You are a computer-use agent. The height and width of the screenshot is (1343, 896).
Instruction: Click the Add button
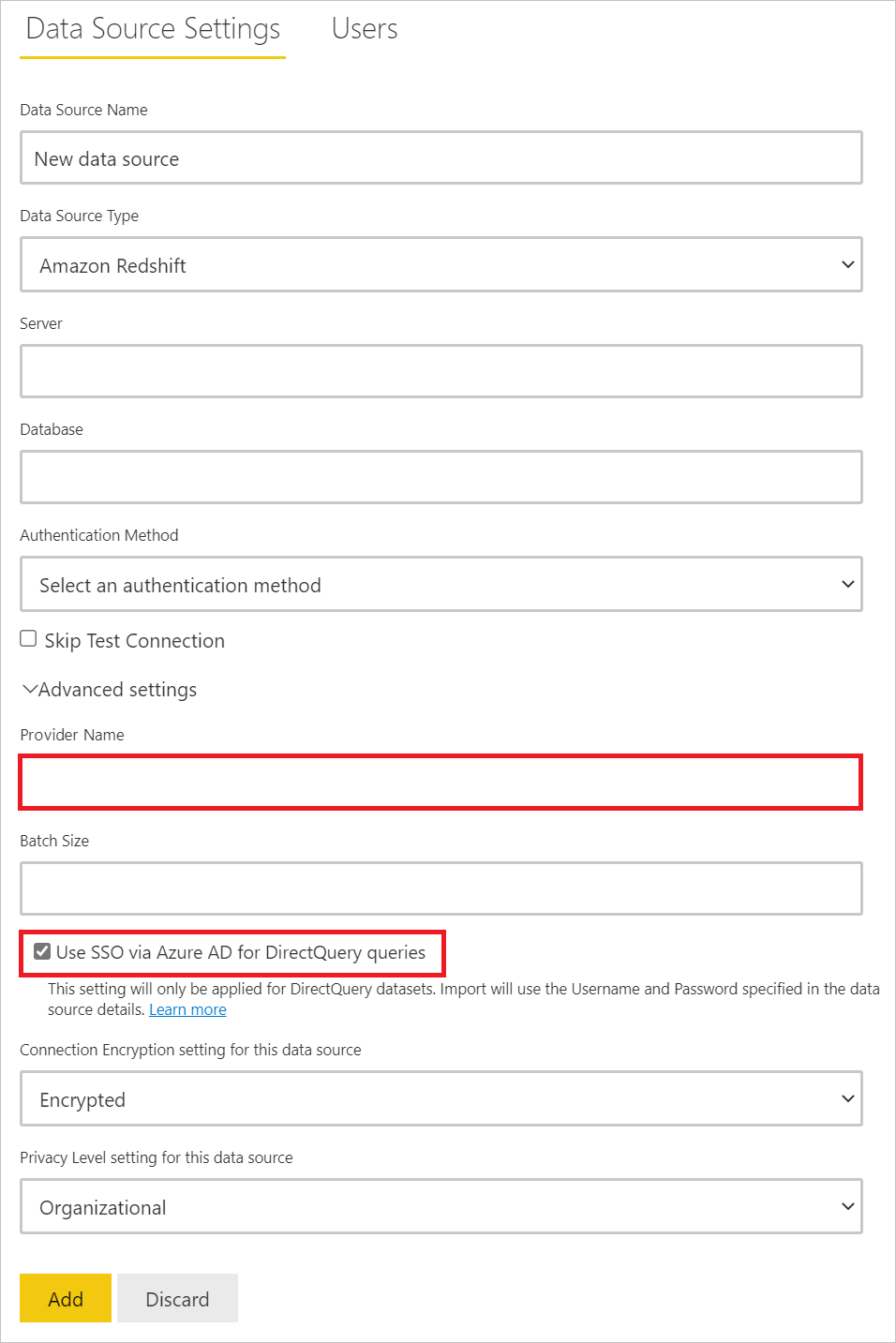coord(65,1298)
